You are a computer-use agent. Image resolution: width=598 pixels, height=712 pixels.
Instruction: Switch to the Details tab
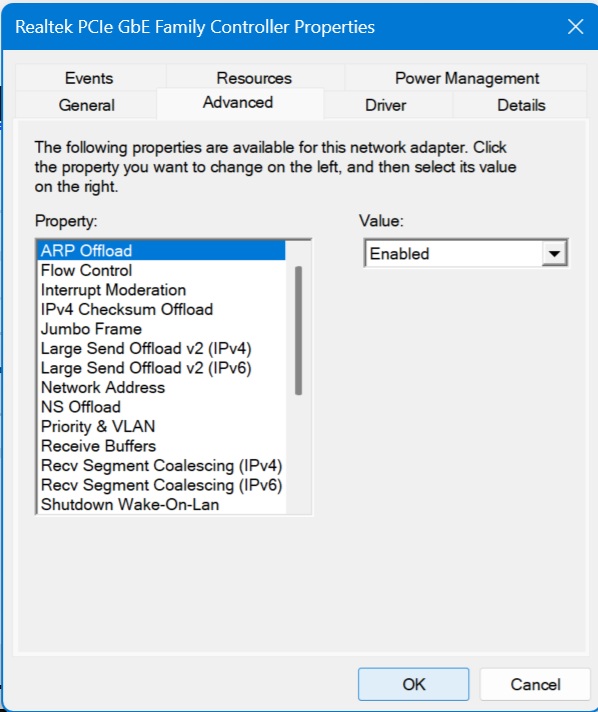pos(521,105)
